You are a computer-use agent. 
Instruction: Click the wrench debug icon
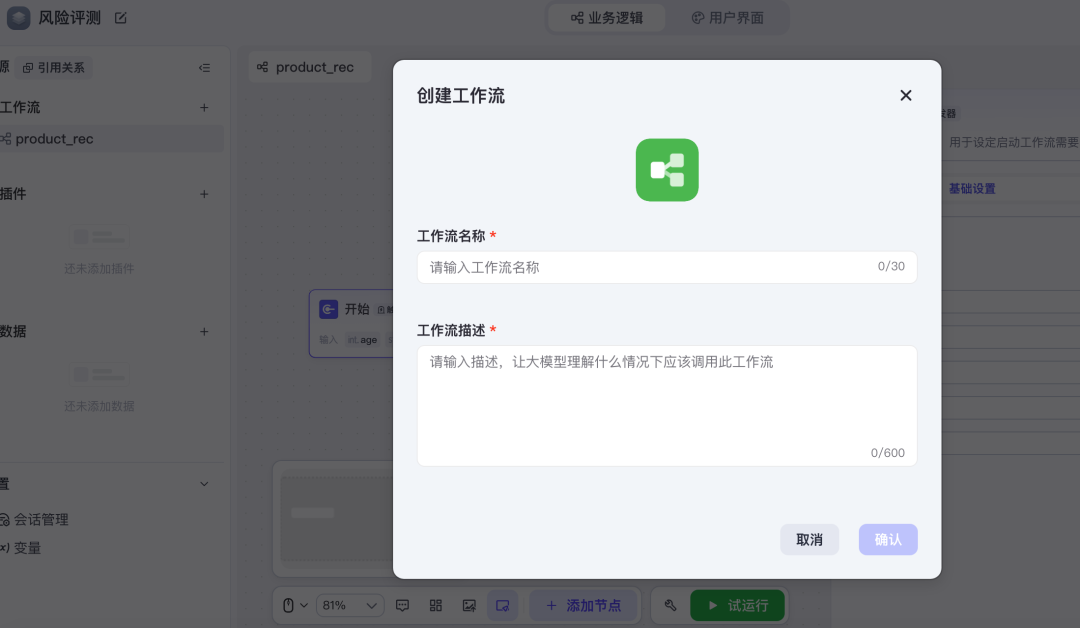pyautogui.click(x=670, y=605)
